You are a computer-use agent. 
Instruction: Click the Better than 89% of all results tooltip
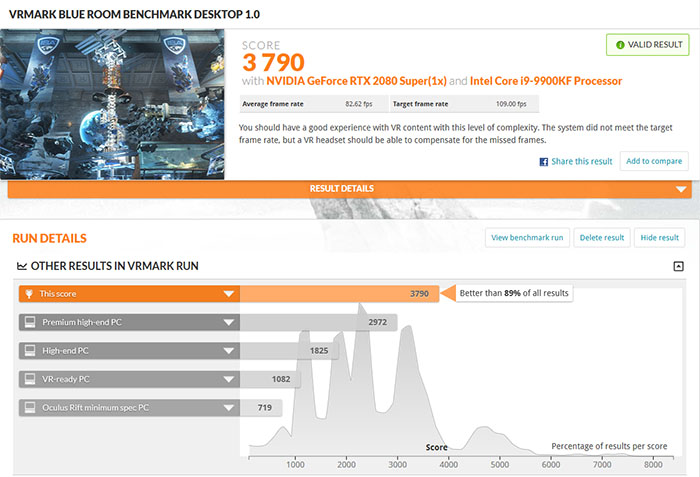pyautogui.click(x=514, y=293)
